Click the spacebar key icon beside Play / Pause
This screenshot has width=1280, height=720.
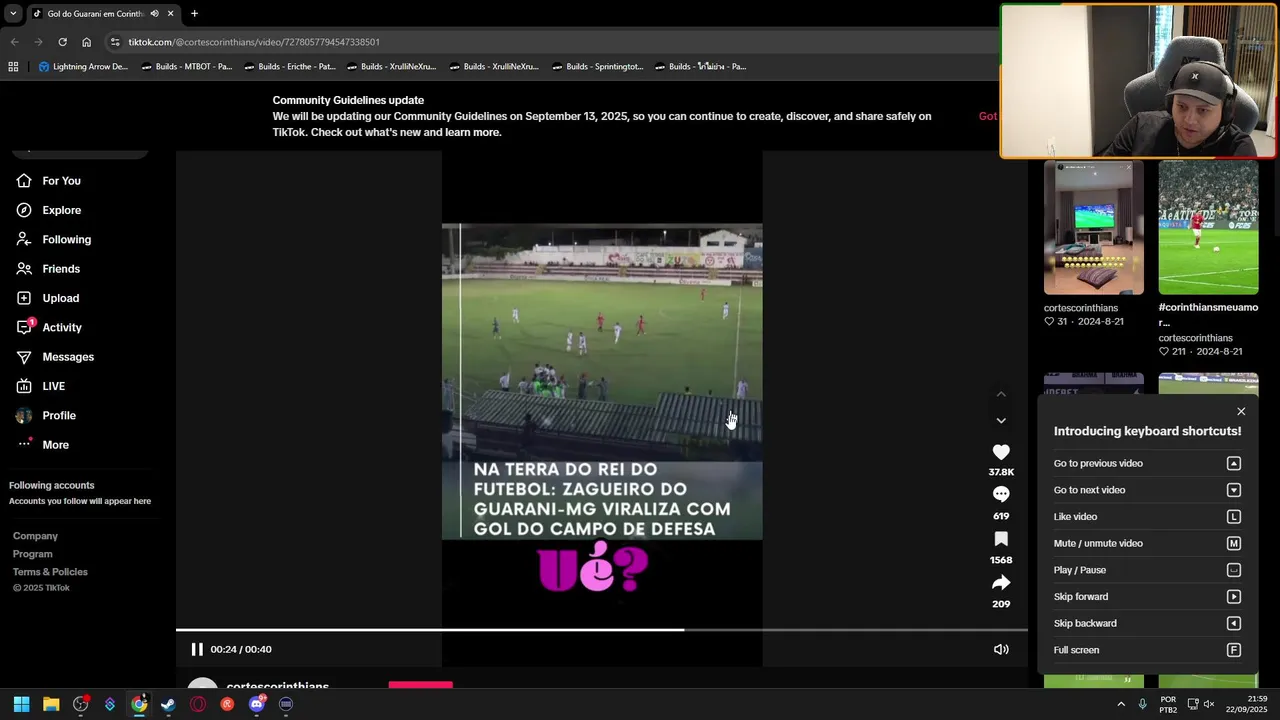1234,570
